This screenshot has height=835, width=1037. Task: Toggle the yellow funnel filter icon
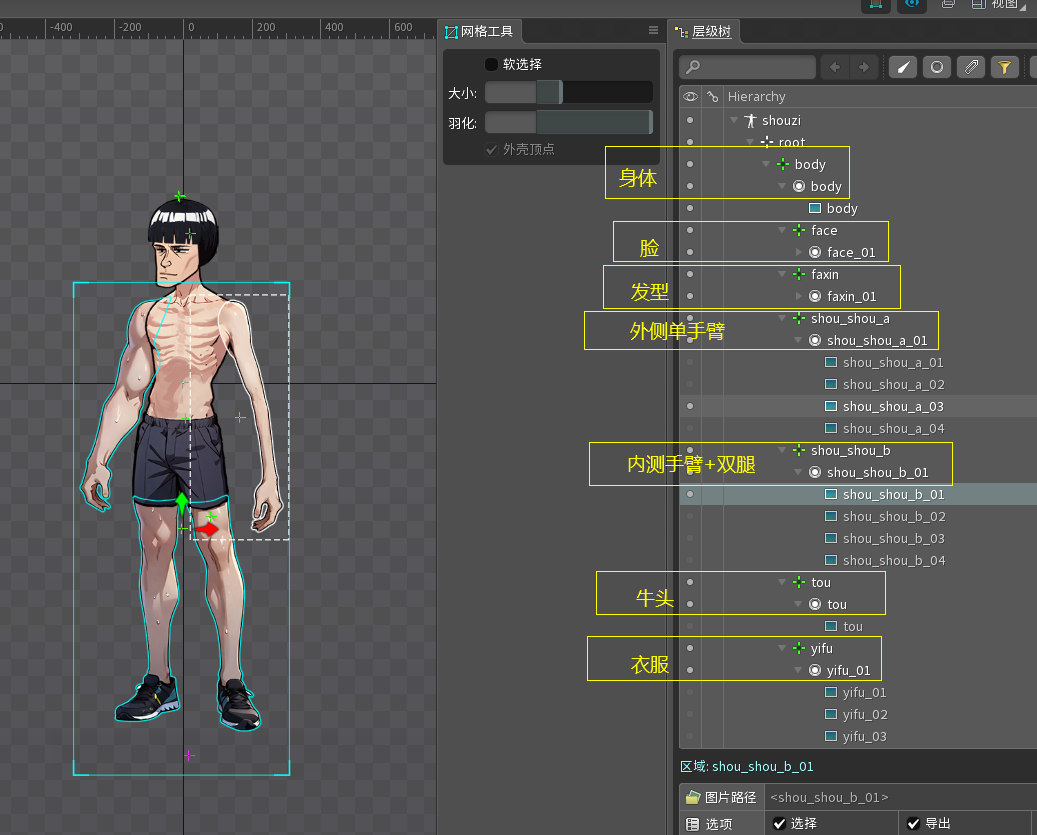1004,67
